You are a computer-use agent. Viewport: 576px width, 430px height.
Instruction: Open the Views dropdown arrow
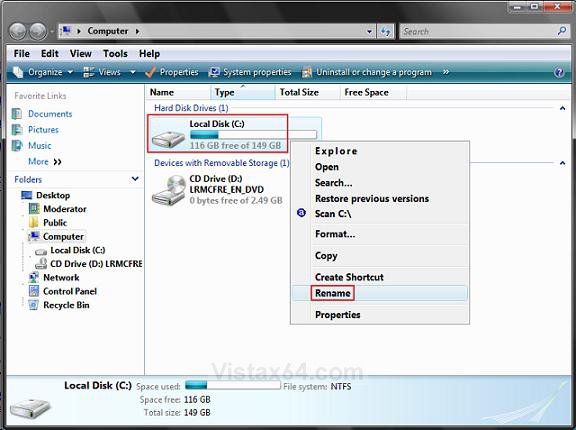tap(133, 72)
